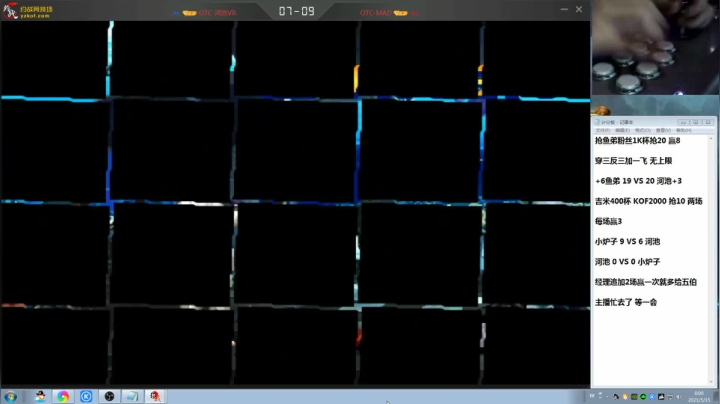Open the blue K app in taskbar

pos(86,396)
